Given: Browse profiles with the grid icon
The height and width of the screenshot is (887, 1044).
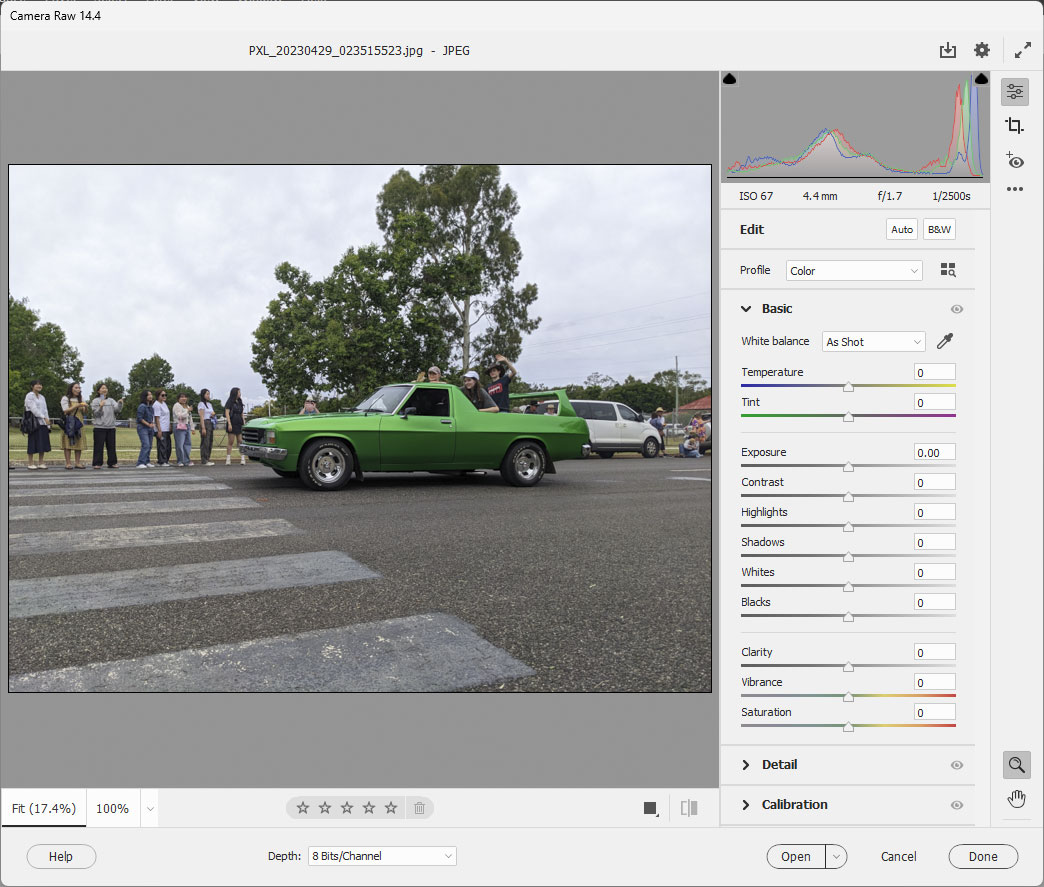Looking at the screenshot, I should (948, 270).
